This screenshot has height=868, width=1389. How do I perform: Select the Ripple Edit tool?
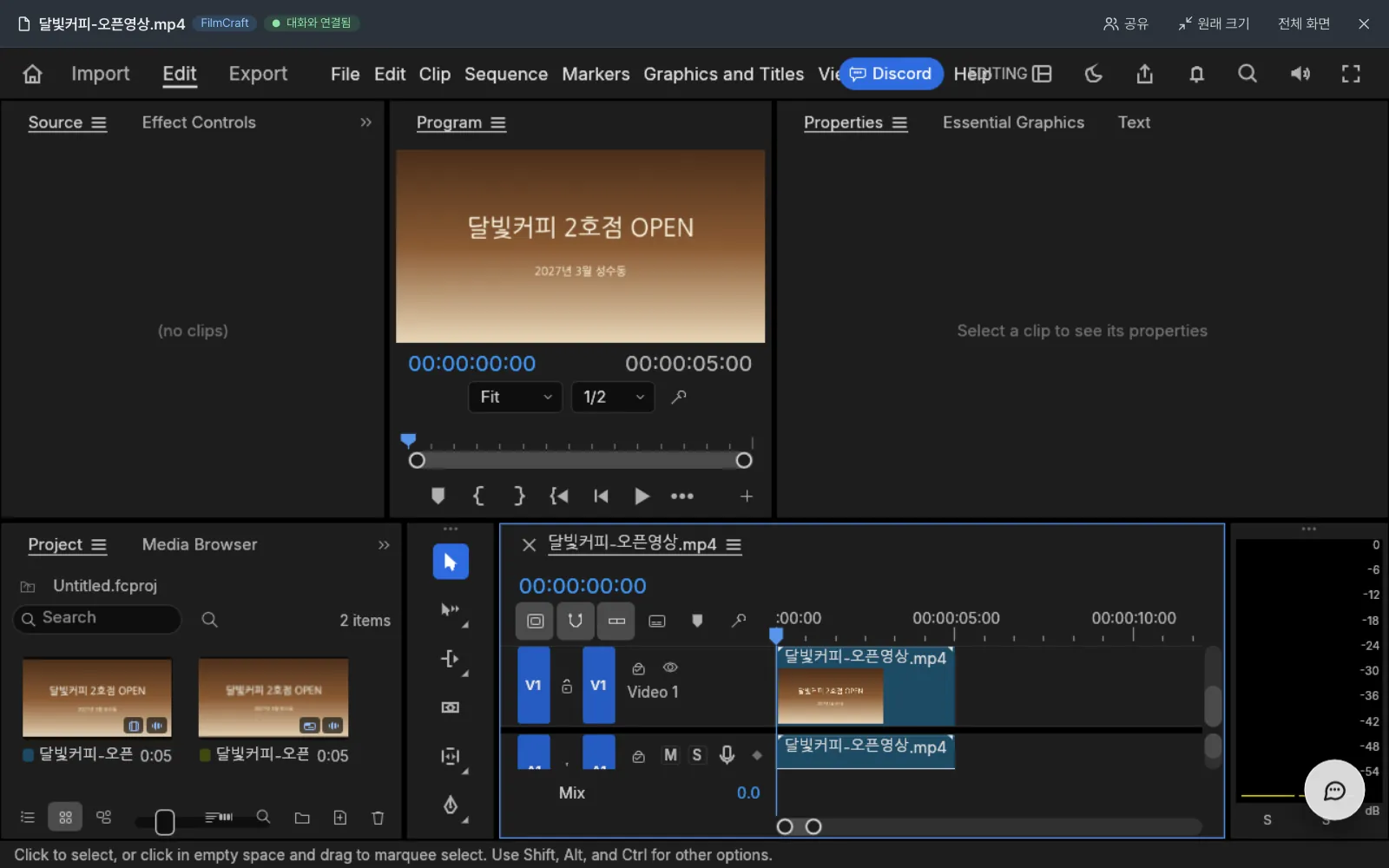(451, 659)
